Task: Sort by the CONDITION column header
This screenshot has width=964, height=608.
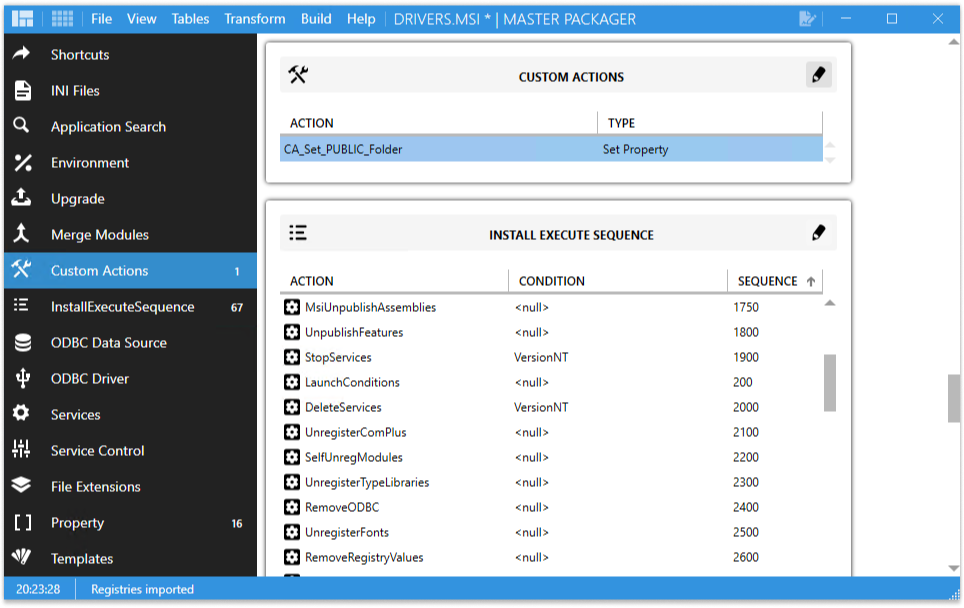Action: [618, 281]
